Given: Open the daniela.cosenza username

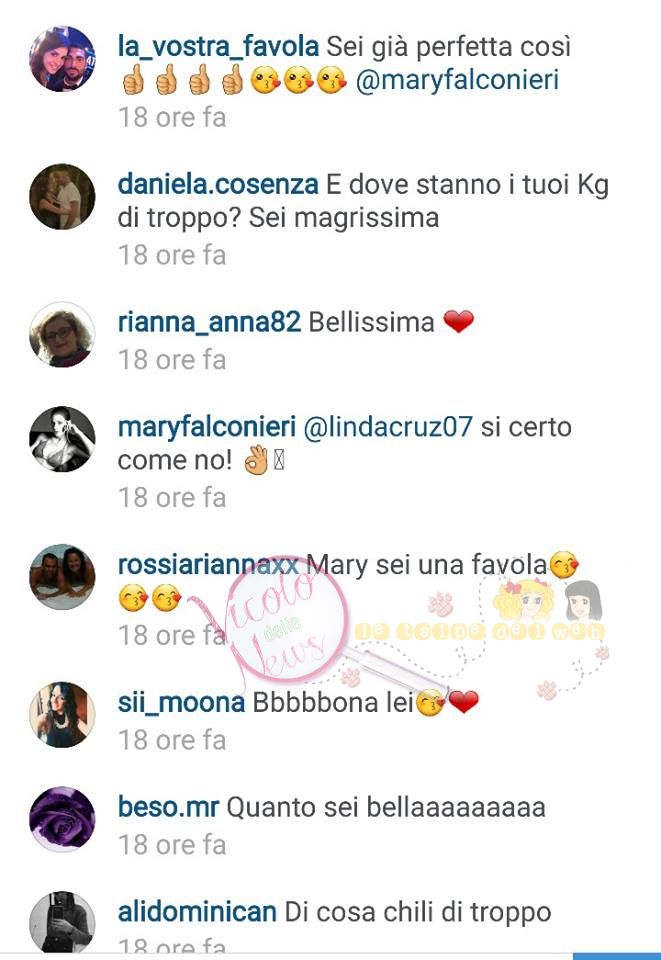Looking at the screenshot, I should (x=218, y=184).
